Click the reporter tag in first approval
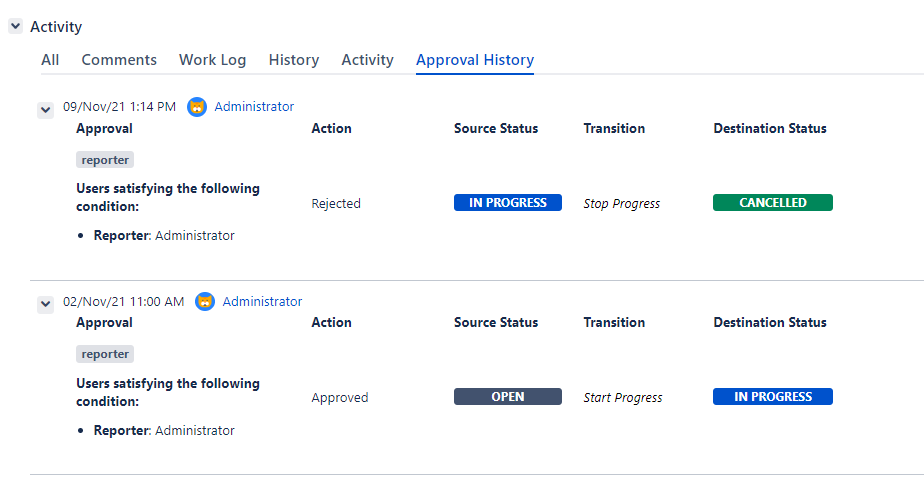The width and height of the screenshot is (924, 488). 105,160
